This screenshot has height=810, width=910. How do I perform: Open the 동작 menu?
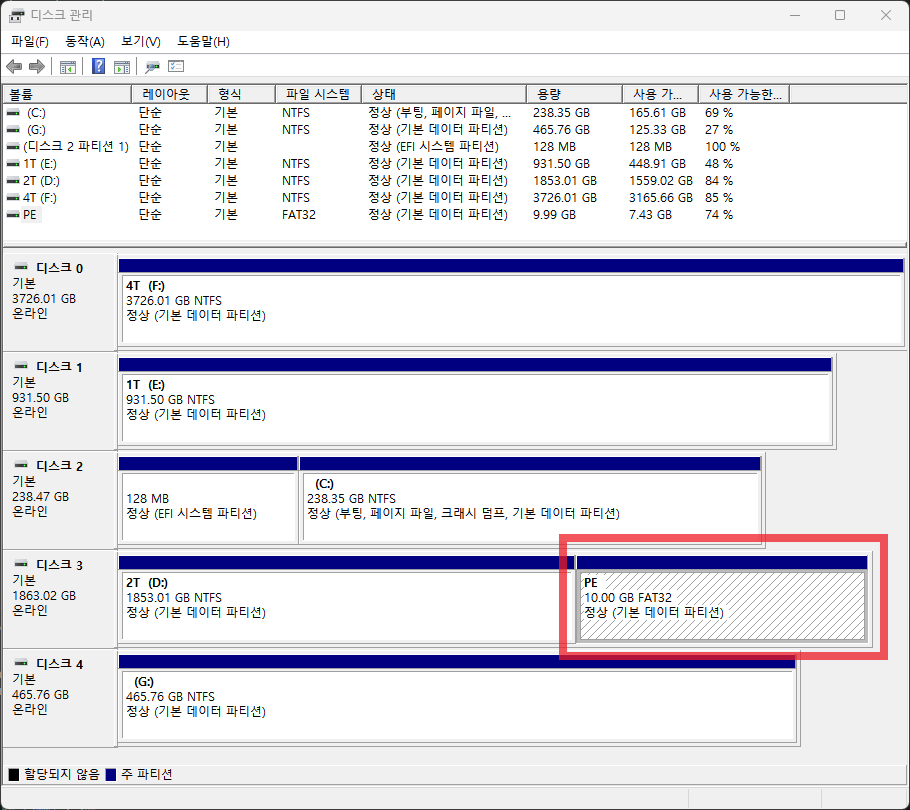85,41
